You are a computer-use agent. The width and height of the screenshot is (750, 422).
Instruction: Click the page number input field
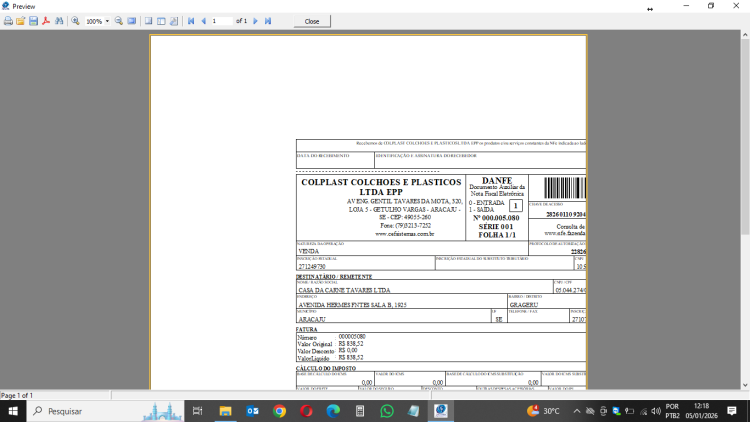click(222, 21)
